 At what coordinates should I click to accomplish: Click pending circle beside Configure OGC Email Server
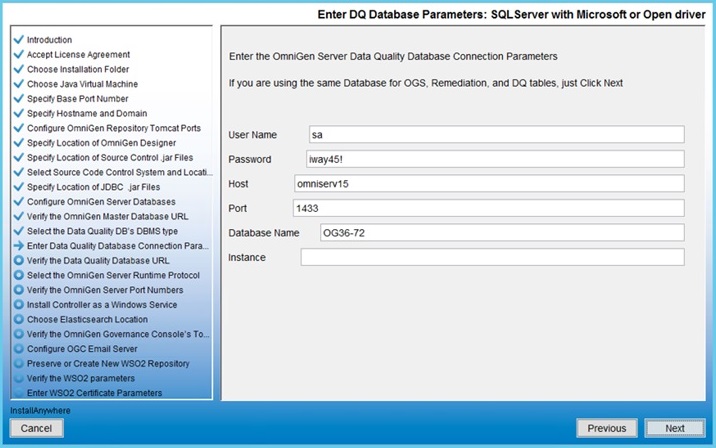(x=19, y=349)
